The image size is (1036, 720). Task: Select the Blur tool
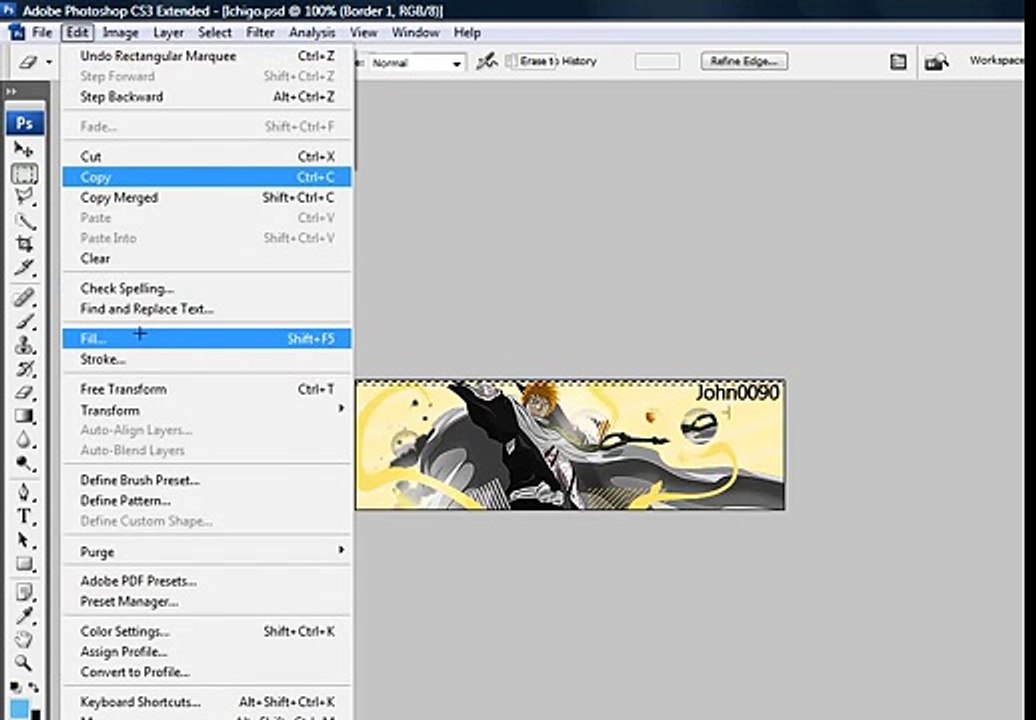[x=24, y=439]
